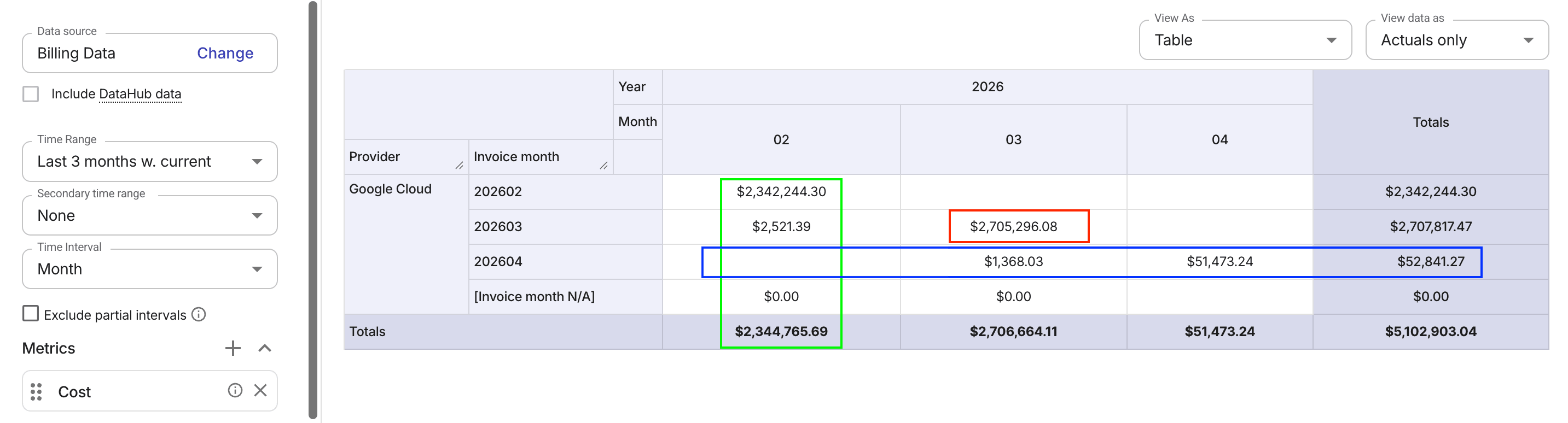Add a new metric with the plus icon

(x=232, y=348)
